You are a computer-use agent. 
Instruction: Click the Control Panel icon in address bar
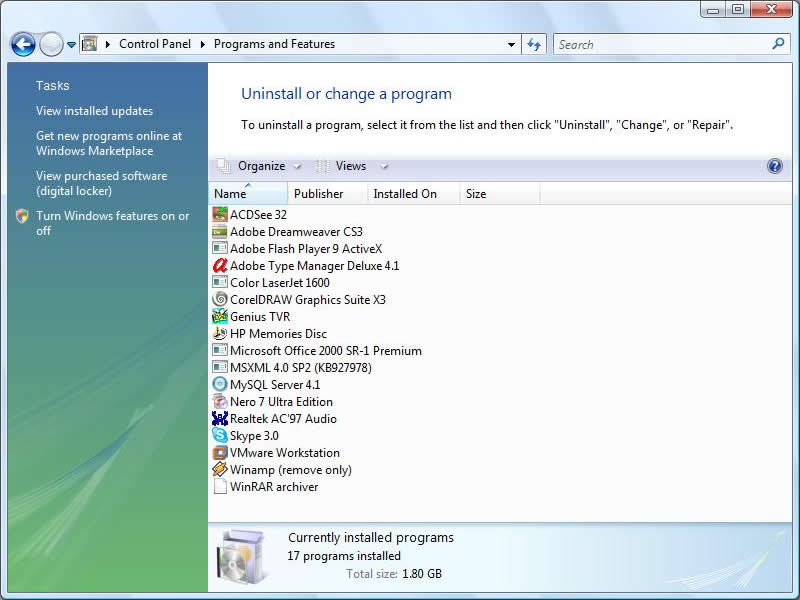point(90,44)
